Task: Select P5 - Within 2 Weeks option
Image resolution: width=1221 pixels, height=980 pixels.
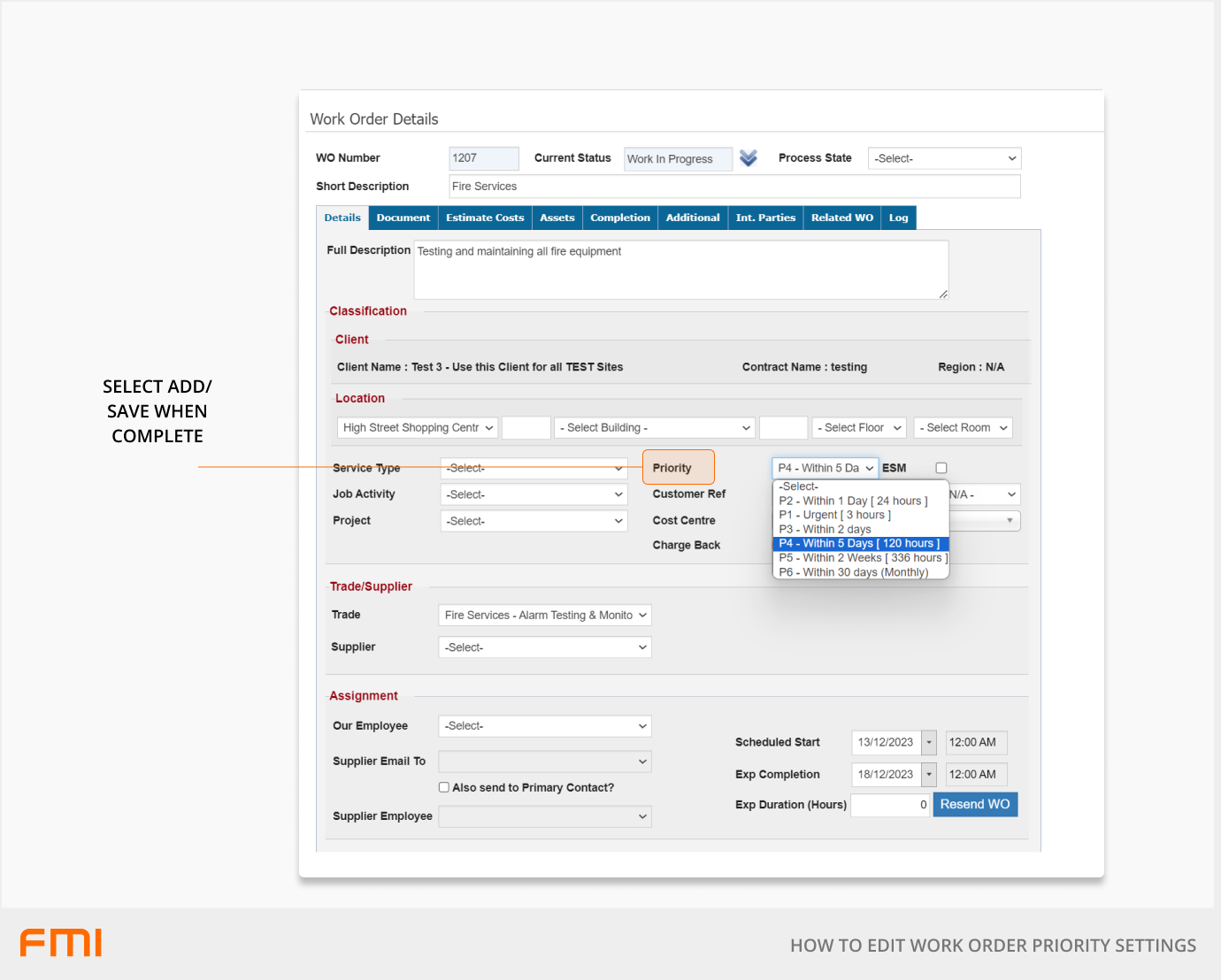Action: [860, 558]
